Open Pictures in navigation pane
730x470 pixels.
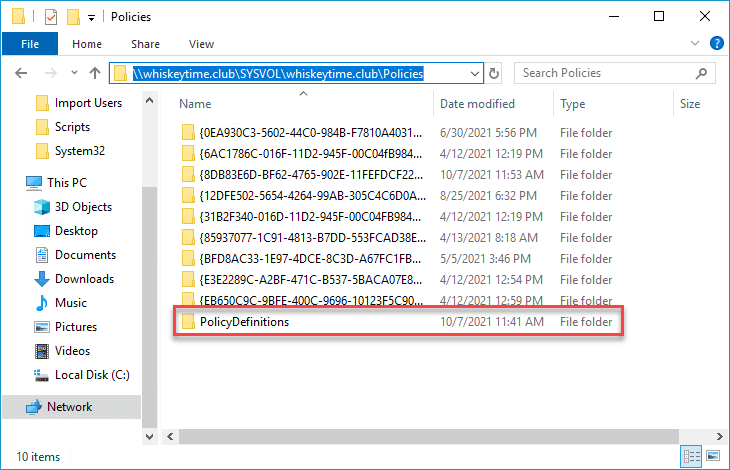coord(66,327)
